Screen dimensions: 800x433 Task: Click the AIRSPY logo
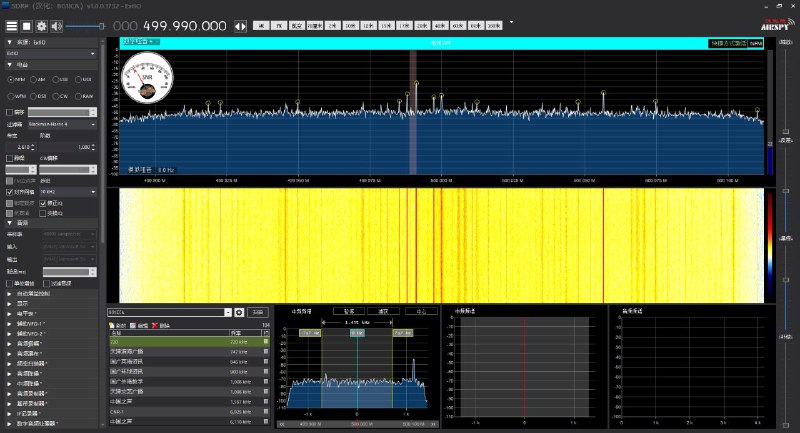[777, 24]
